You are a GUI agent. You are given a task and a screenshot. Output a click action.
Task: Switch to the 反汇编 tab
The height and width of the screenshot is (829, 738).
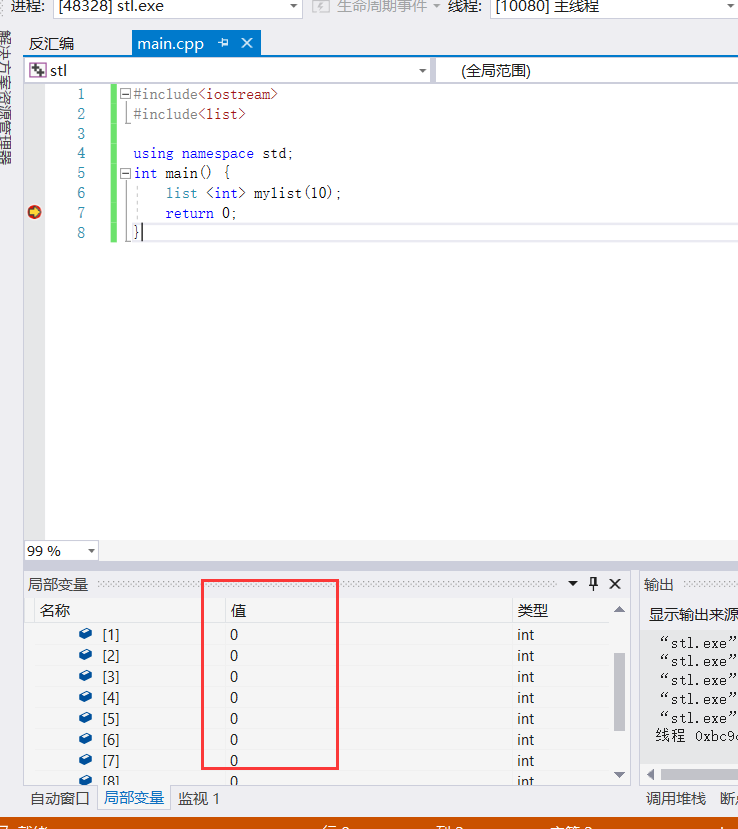pyautogui.click(x=51, y=43)
